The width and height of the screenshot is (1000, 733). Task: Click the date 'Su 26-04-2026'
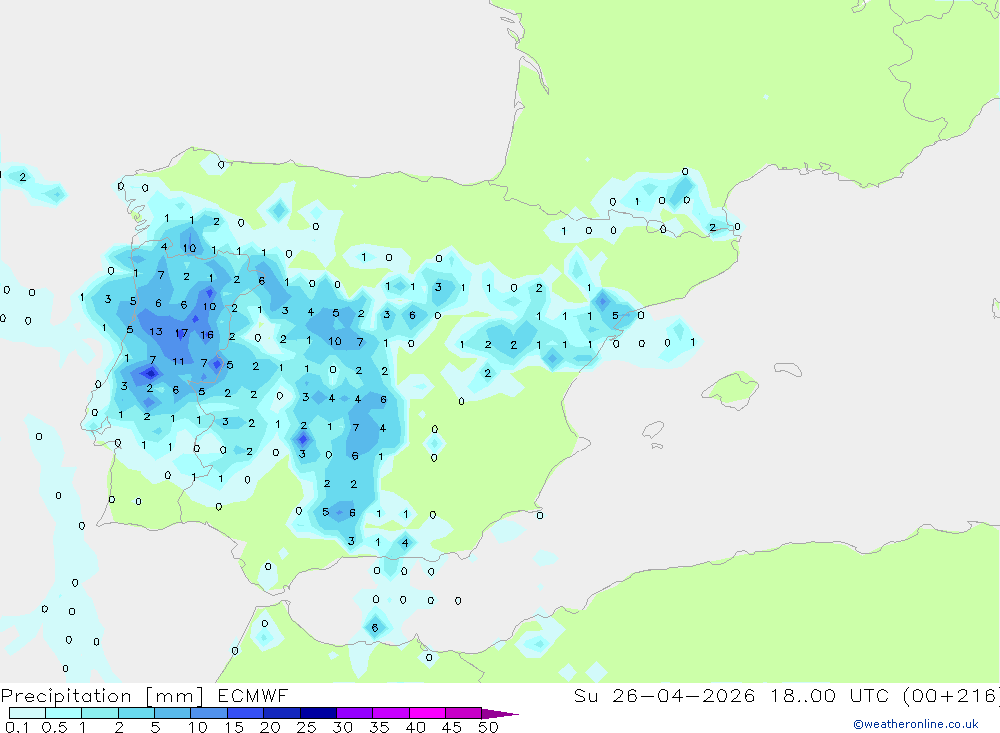click(x=664, y=695)
